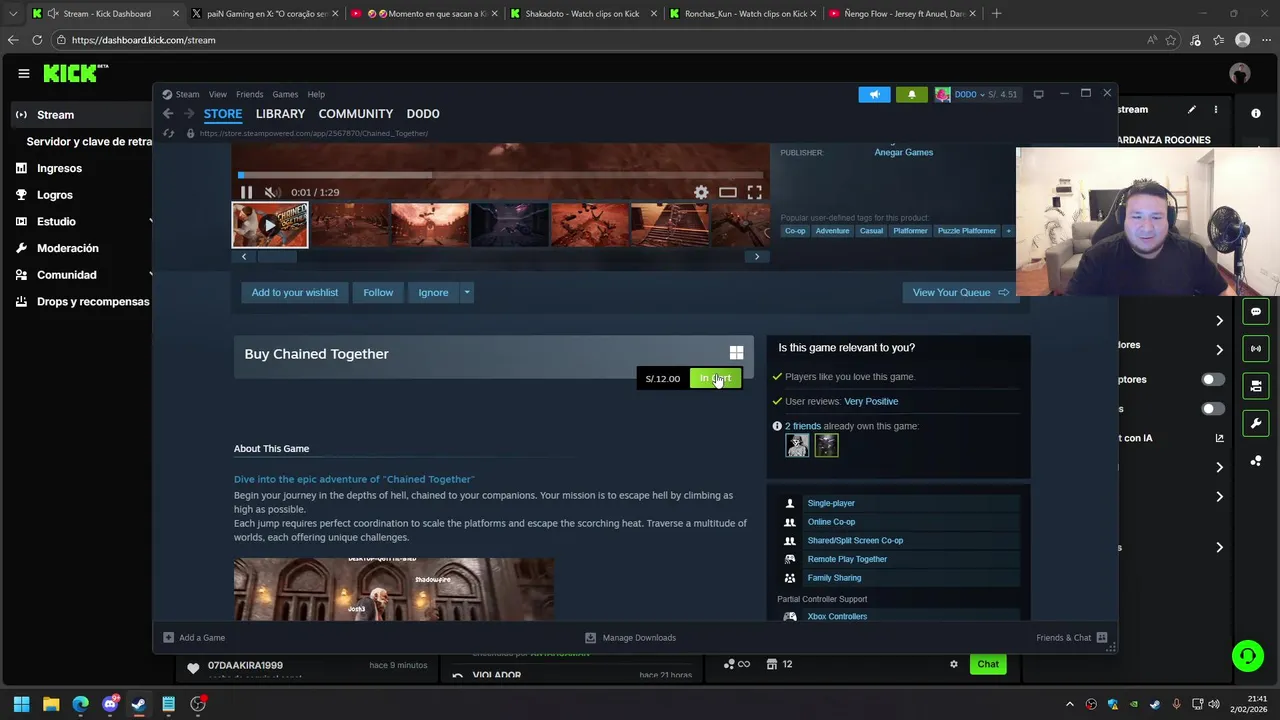The image size is (1280, 720).
Task: Open Steam announcements megaphone icon
Action: click(874, 94)
